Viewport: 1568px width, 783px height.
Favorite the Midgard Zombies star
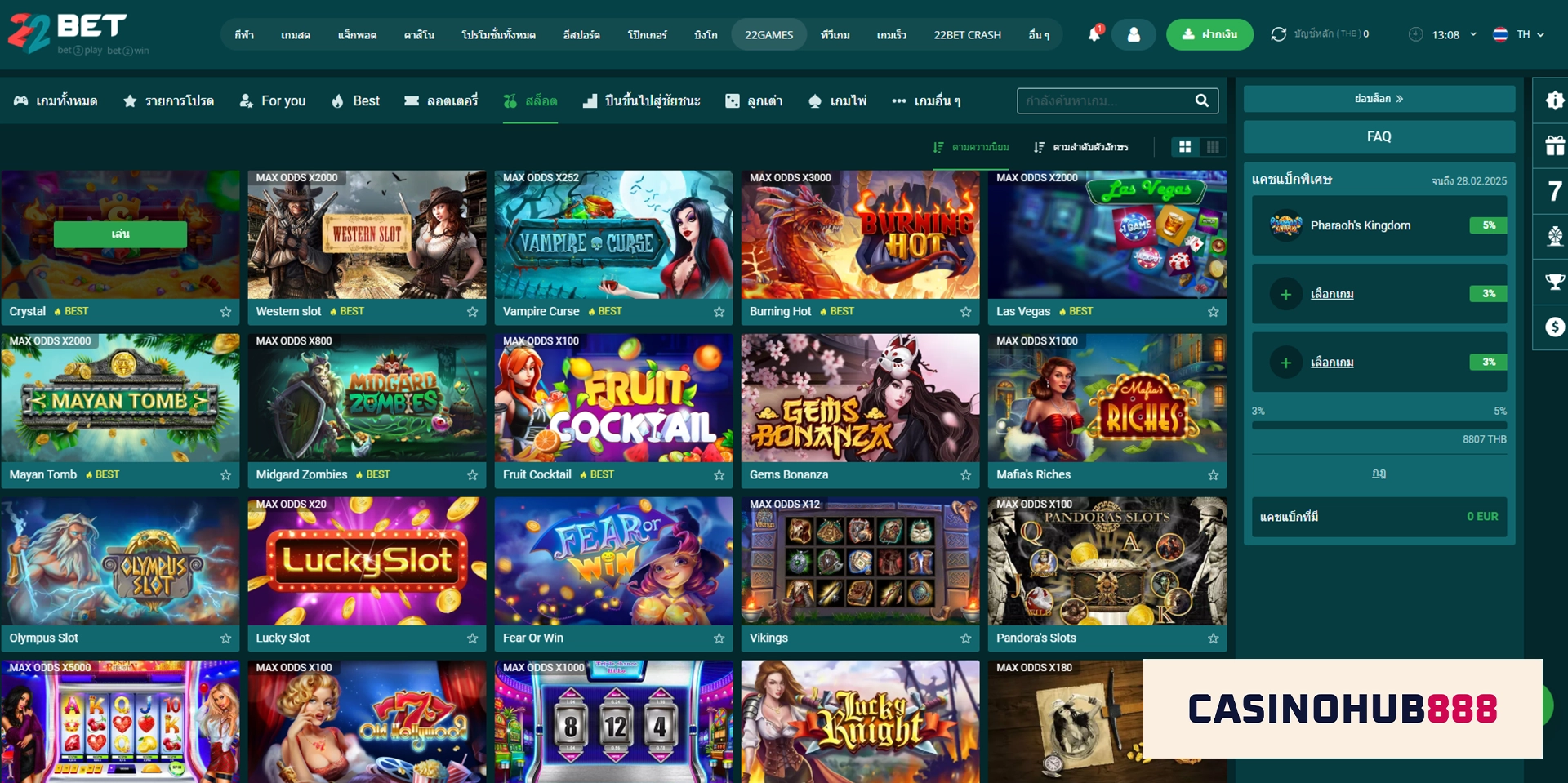(472, 475)
